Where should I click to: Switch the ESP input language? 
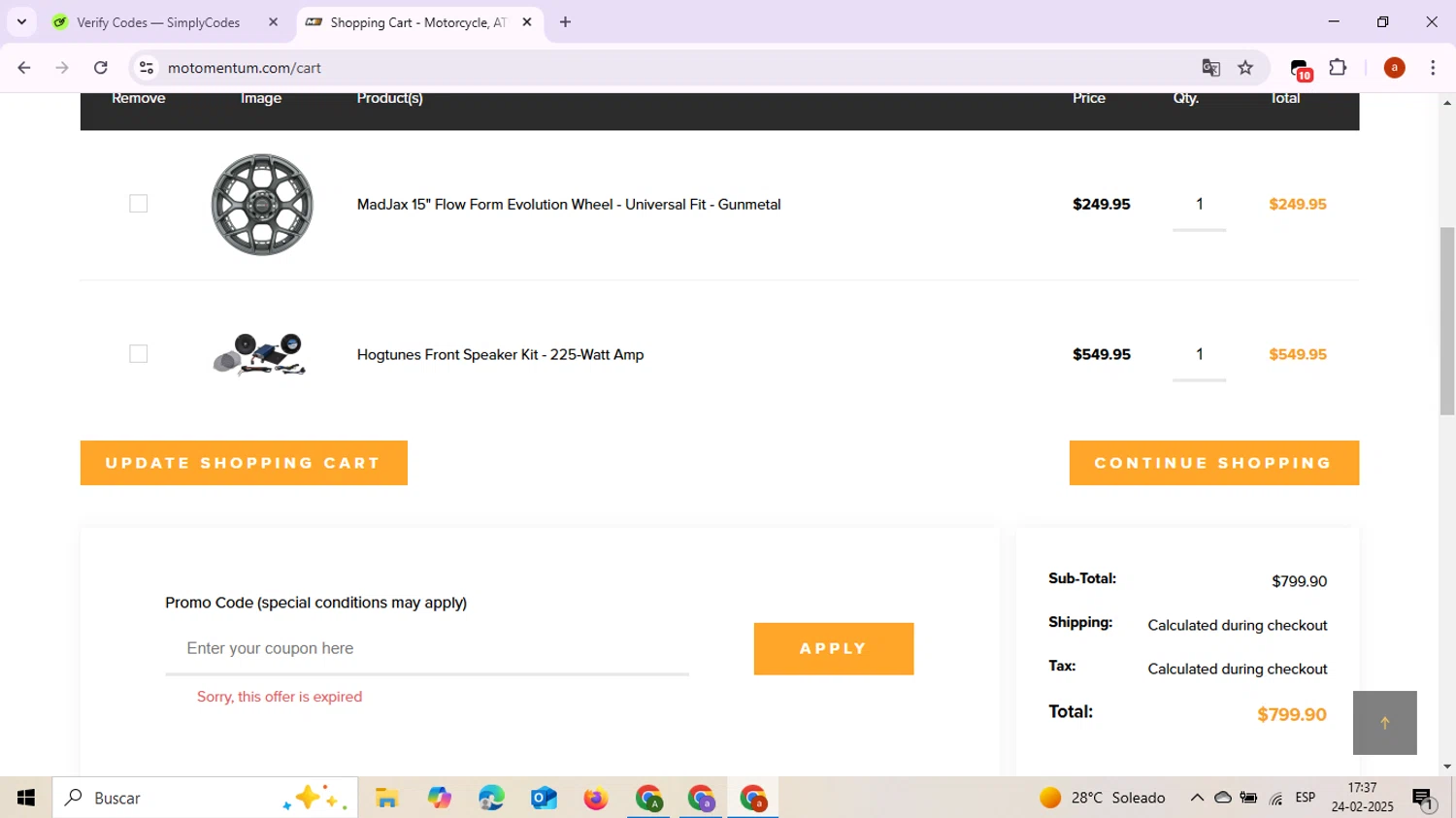click(1306, 798)
